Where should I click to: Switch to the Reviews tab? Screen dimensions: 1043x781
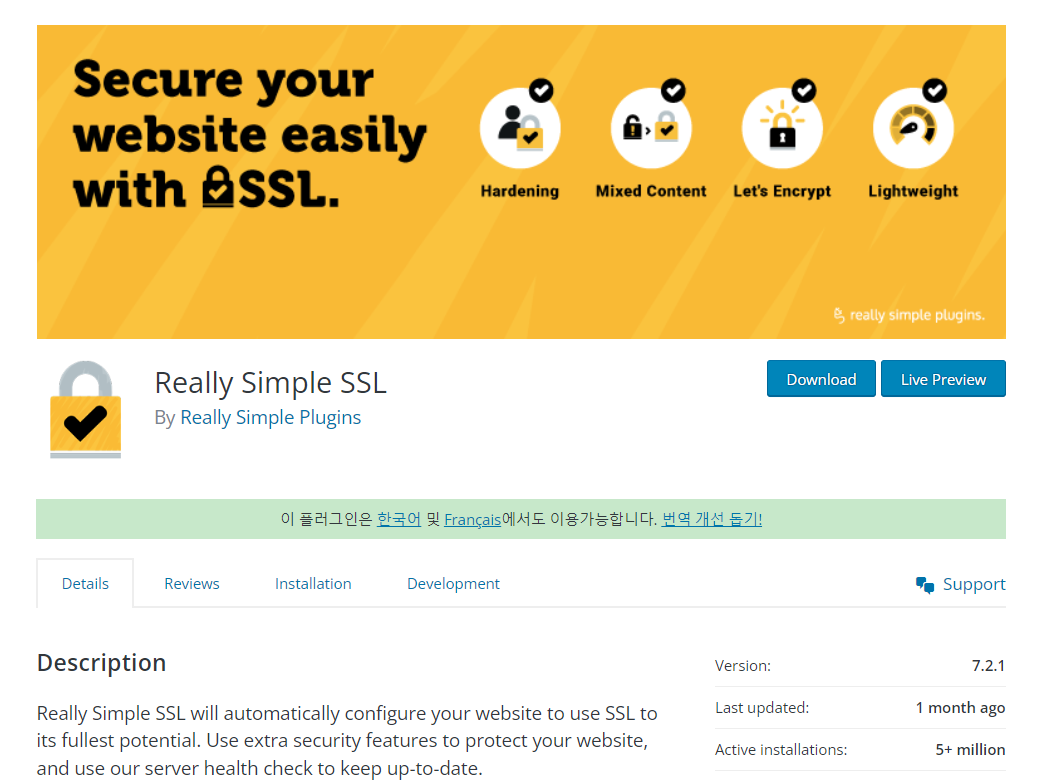coord(191,583)
